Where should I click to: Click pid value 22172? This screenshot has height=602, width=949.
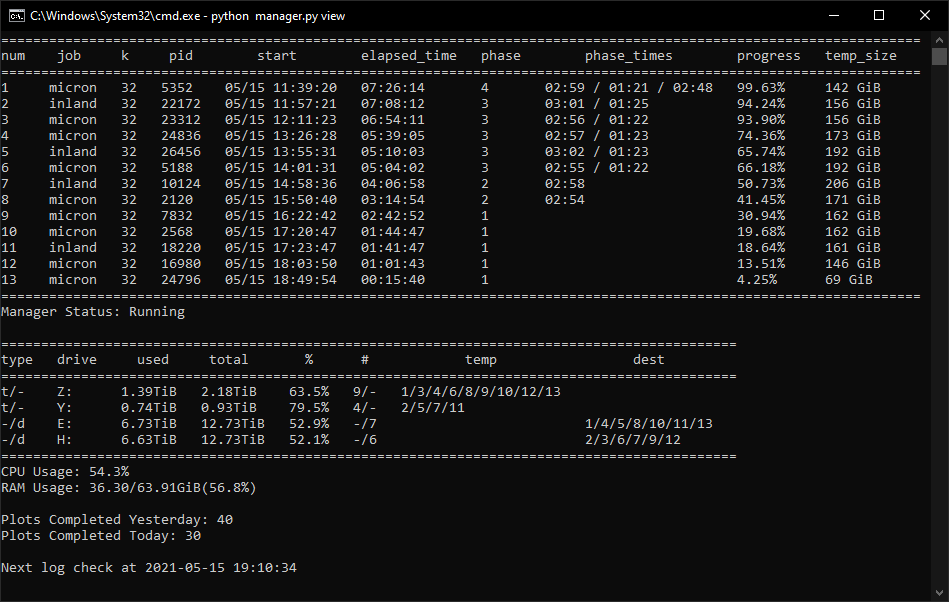180,104
